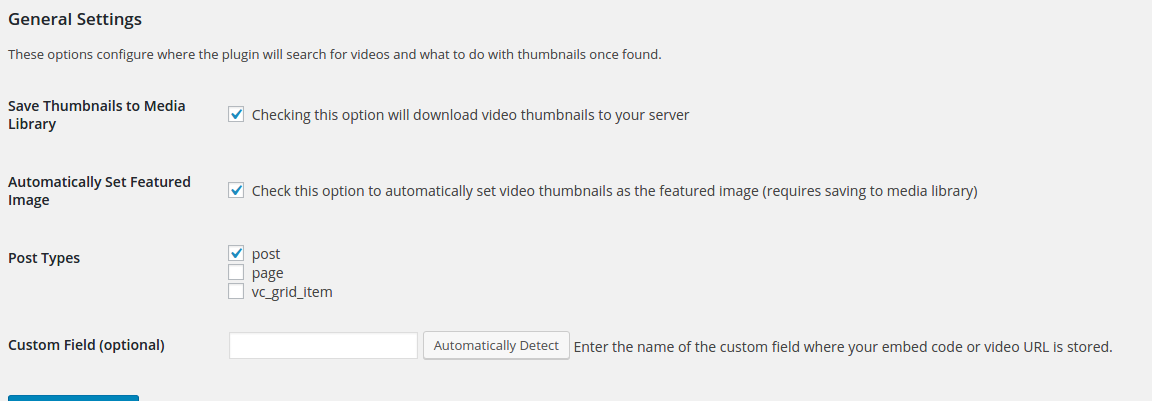This screenshot has width=1152, height=401.
Task: Focus the Custom Field text input box
Action: click(x=323, y=345)
